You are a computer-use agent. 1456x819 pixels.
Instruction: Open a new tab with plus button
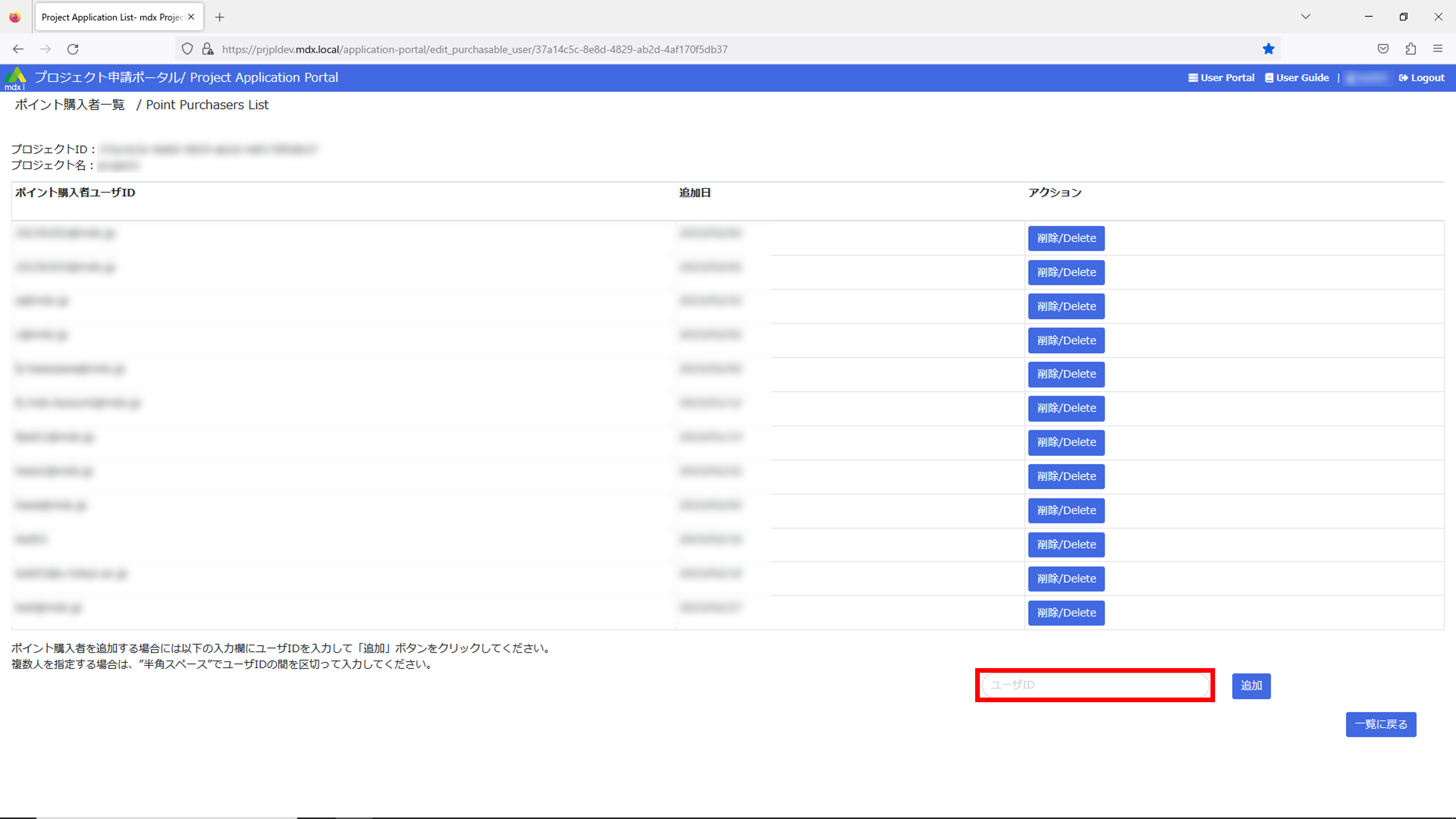[x=220, y=18]
